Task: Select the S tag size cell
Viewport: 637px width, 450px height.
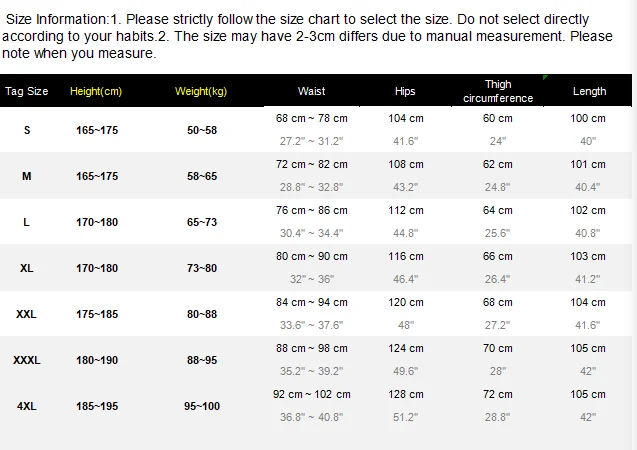Action: click(27, 130)
